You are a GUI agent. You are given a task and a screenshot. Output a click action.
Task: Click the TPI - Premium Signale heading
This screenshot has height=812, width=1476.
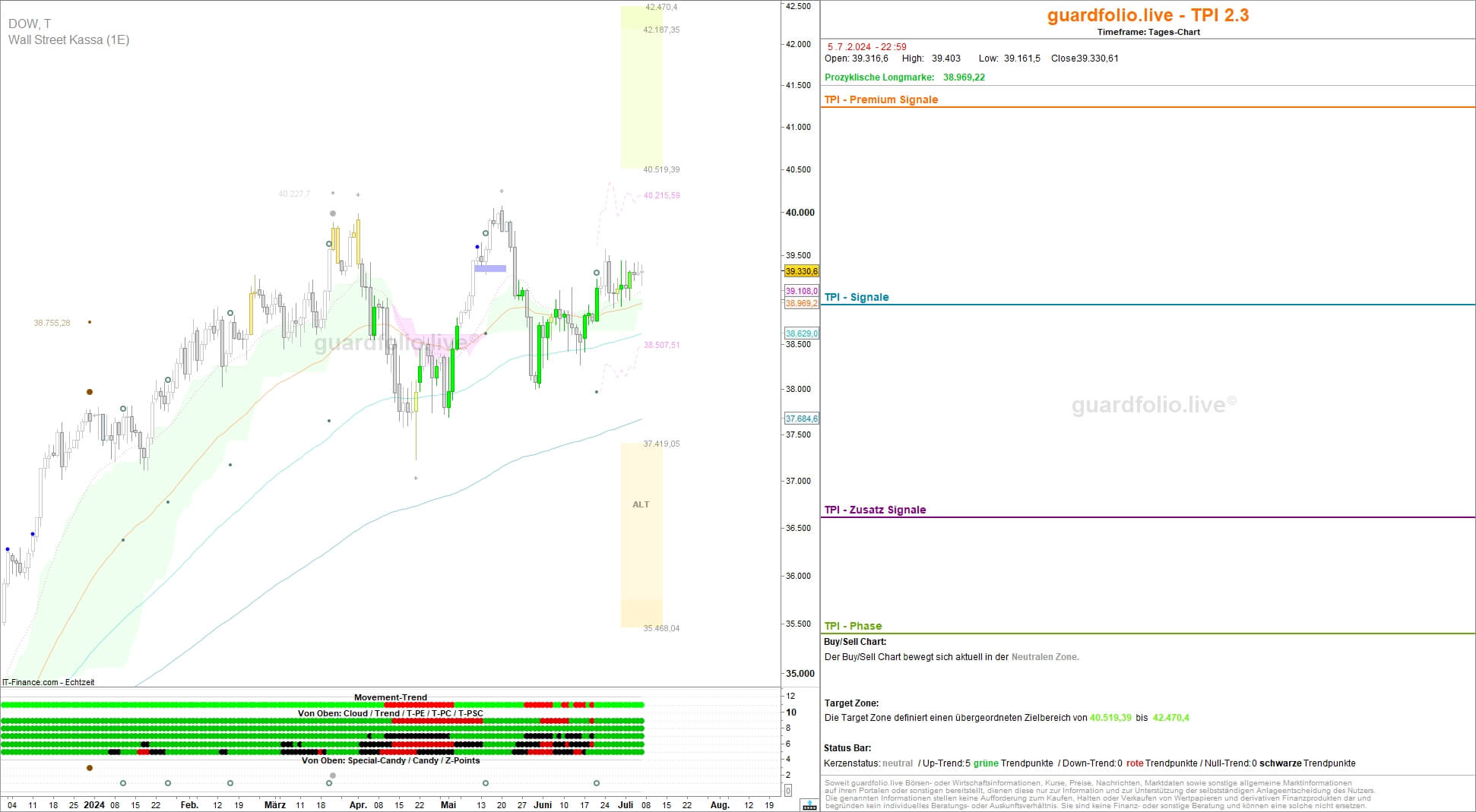(881, 100)
